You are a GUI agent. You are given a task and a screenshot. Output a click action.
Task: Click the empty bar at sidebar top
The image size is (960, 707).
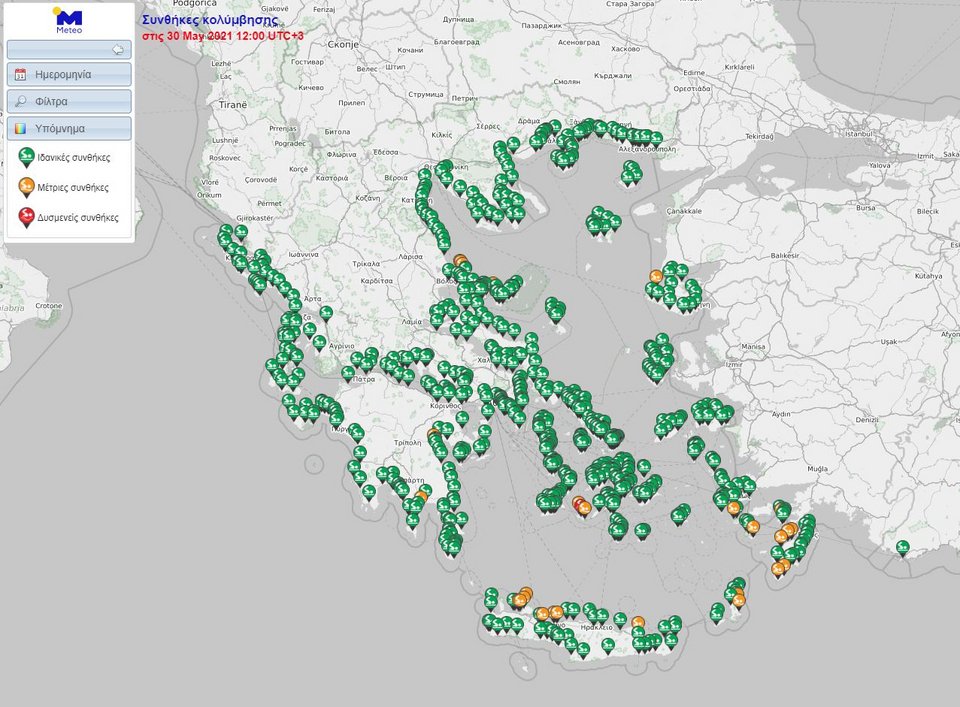pos(60,48)
